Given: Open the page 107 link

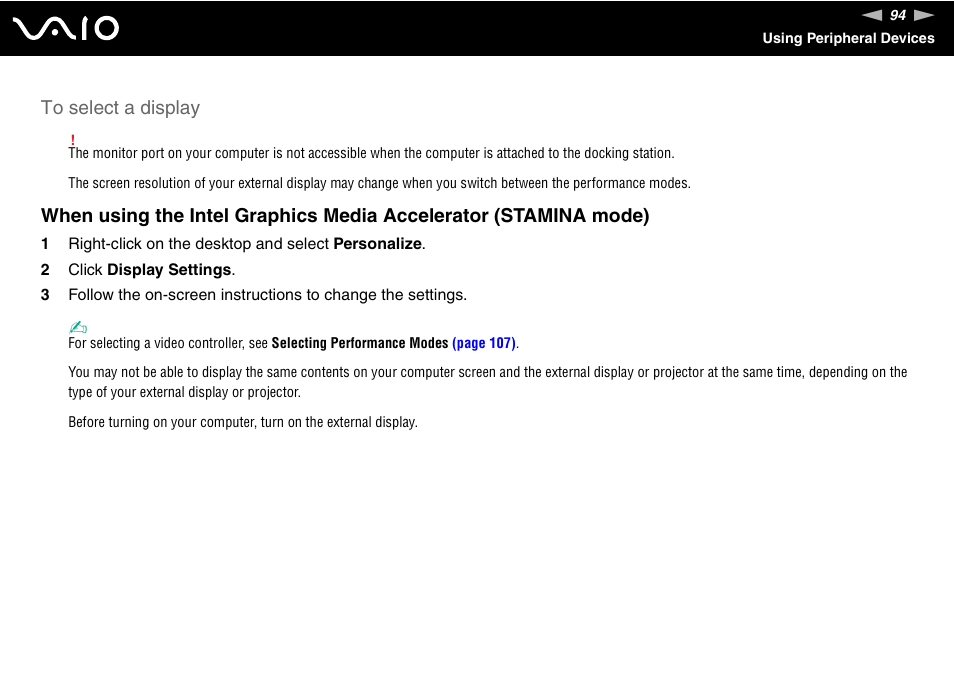Looking at the screenshot, I should point(484,343).
